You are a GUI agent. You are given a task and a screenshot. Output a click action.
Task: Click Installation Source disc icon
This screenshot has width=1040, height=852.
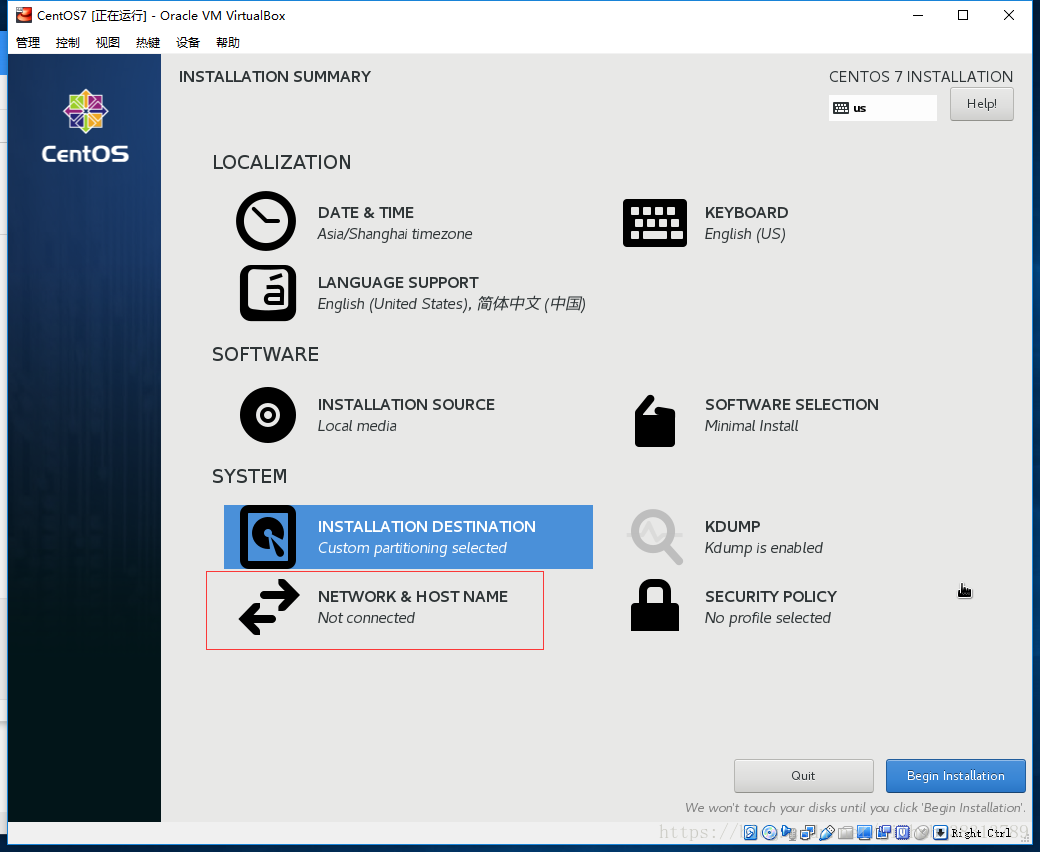(x=268, y=415)
